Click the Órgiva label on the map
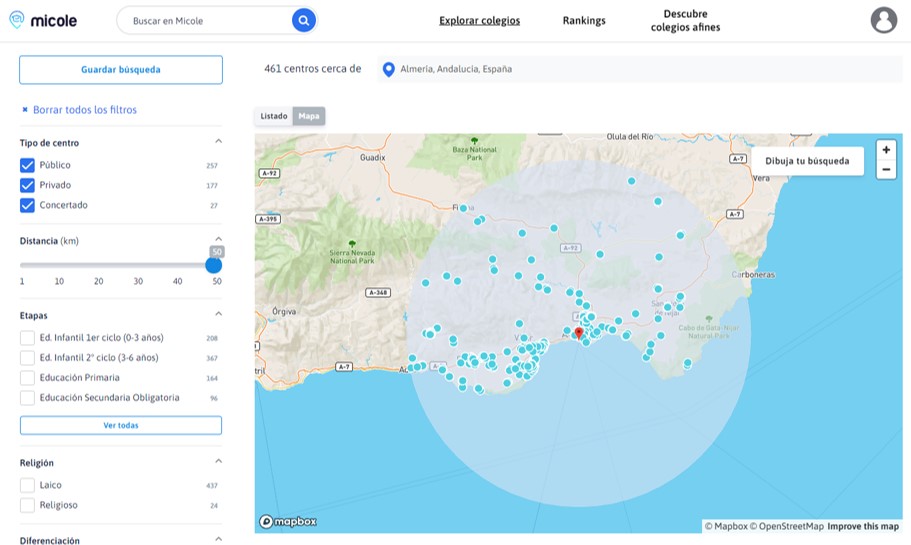 tap(284, 311)
